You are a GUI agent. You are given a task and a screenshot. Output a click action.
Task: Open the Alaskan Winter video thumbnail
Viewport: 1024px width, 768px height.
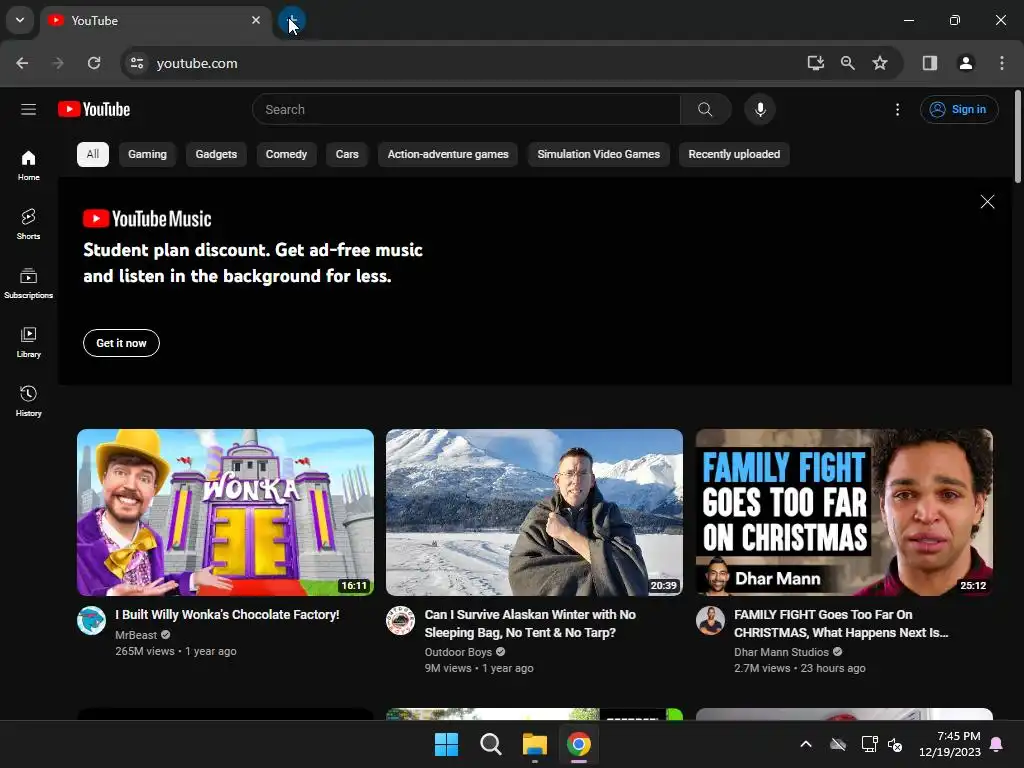(534, 512)
